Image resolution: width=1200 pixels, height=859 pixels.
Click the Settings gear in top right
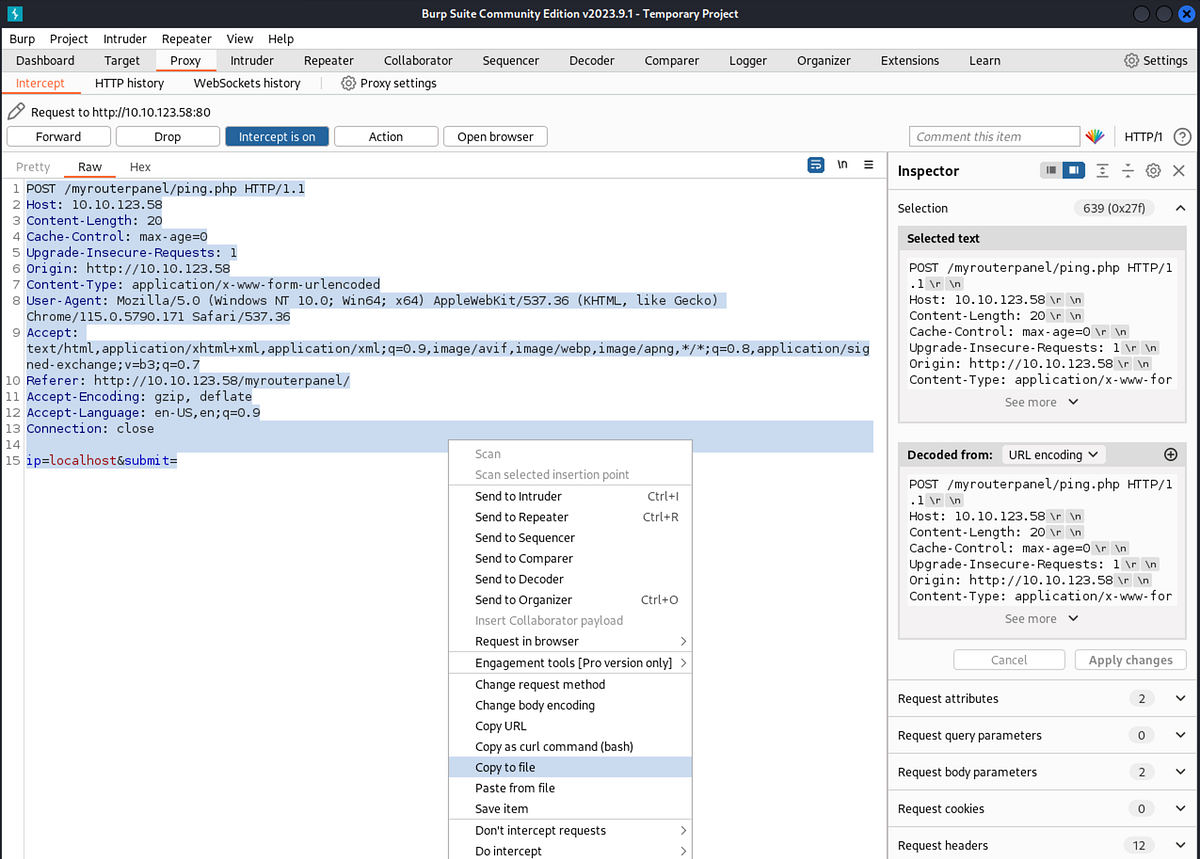tap(1155, 60)
